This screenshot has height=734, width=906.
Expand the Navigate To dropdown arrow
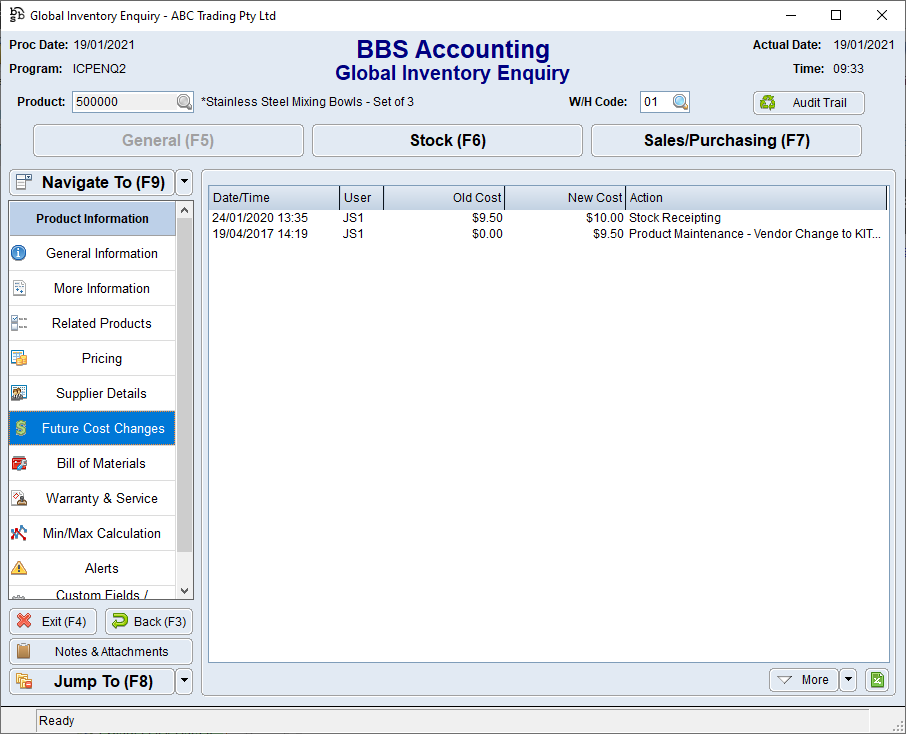coord(184,183)
